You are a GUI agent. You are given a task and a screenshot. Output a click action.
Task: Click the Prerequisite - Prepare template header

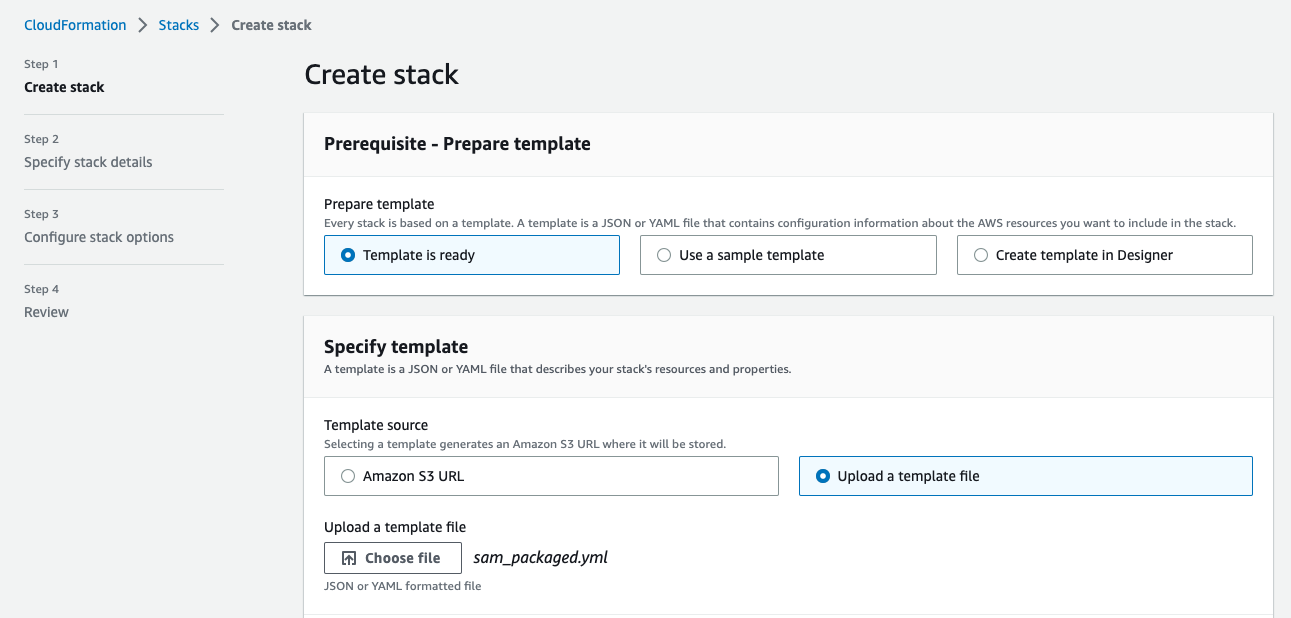[x=457, y=144]
